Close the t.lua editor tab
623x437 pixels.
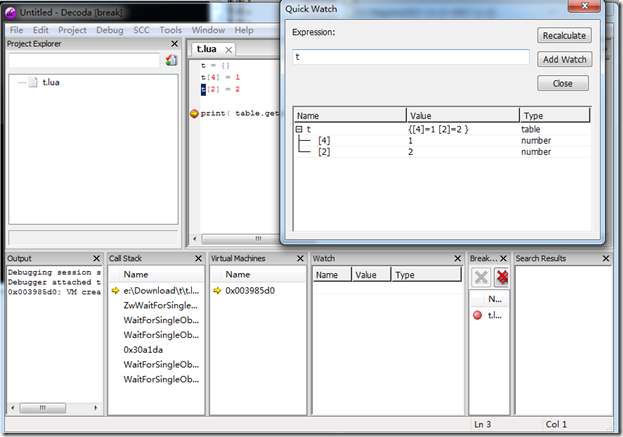tap(228, 50)
